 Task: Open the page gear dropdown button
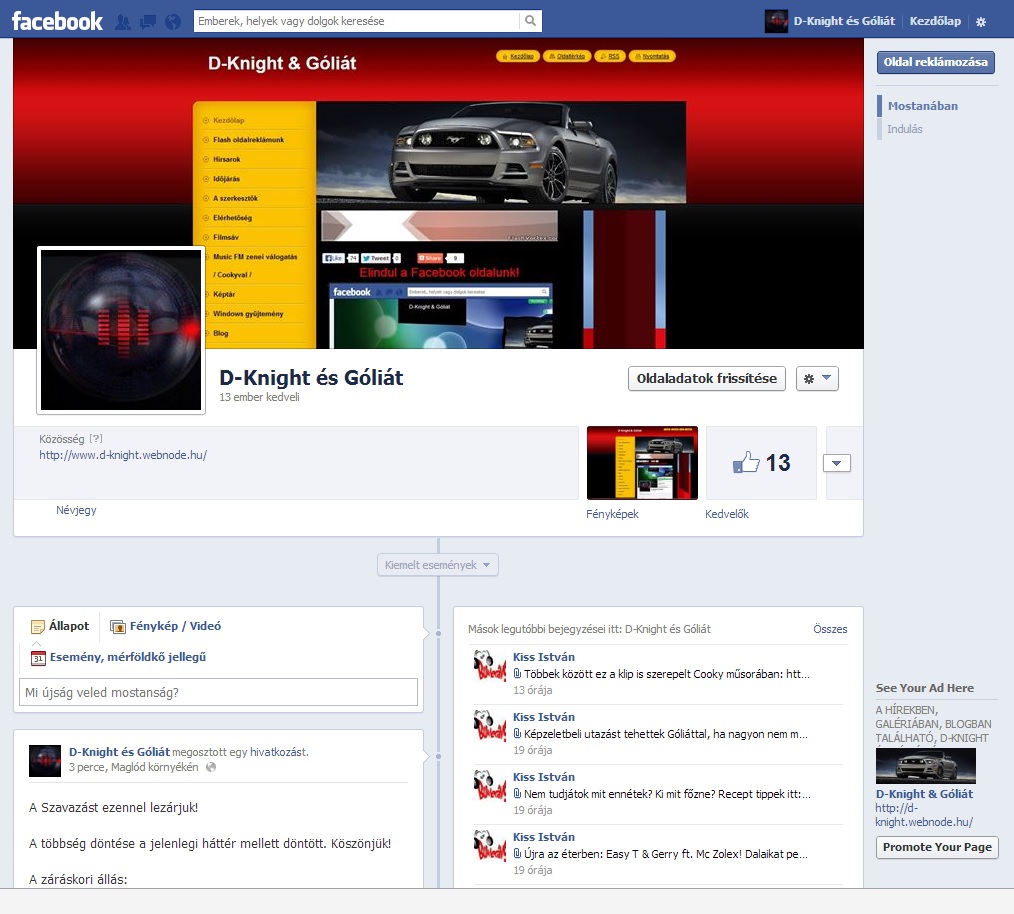(x=817, y=378)
